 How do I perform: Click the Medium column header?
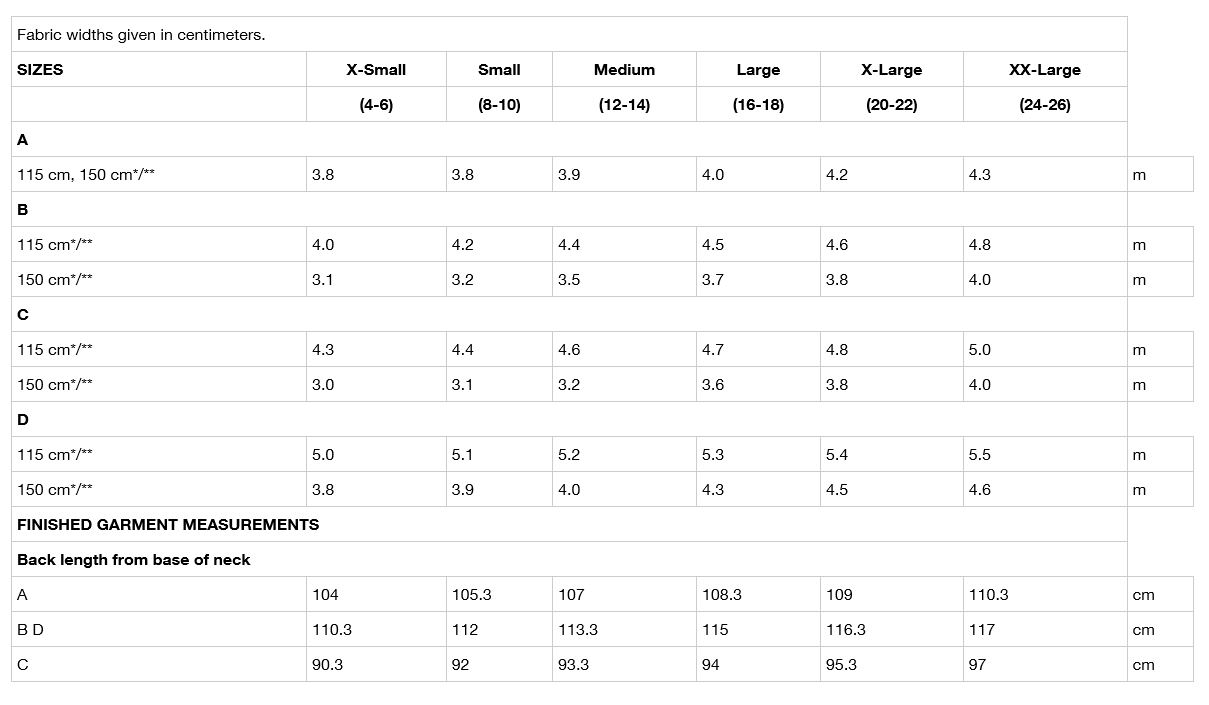coord(624,70)
